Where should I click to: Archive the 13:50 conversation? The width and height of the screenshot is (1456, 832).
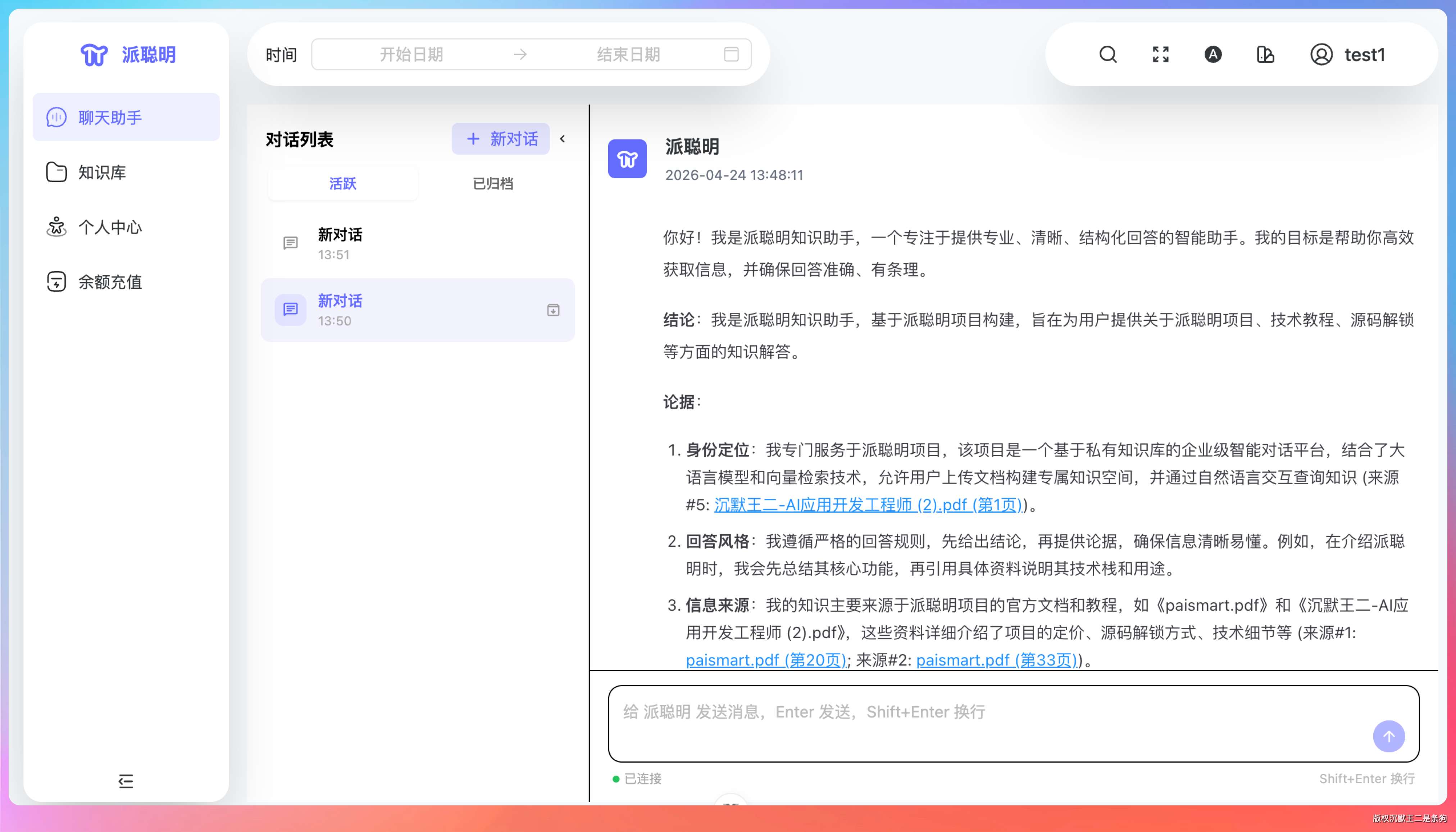click(x=553, y=310)
